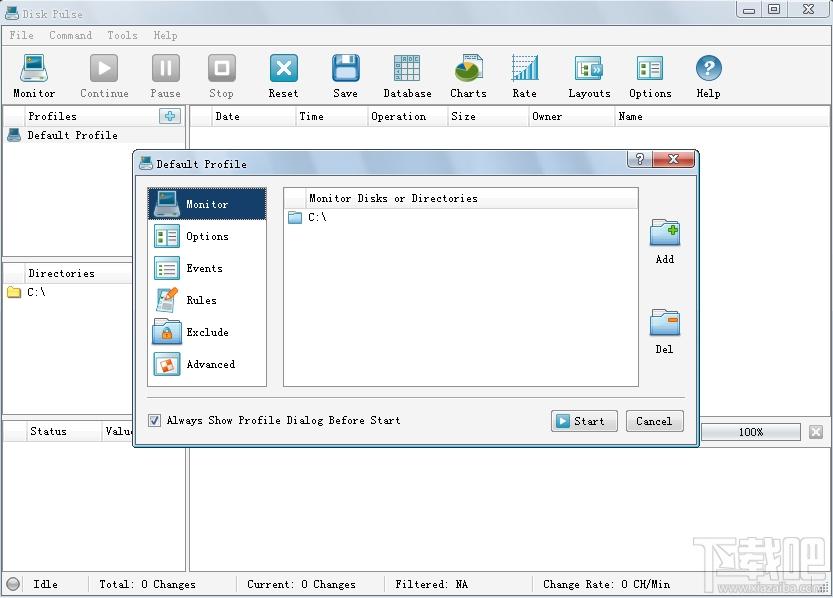This screenshot has height=598, width=833.
Task: Click Change Rate: 0 CH/Min status
Action: 606,584
